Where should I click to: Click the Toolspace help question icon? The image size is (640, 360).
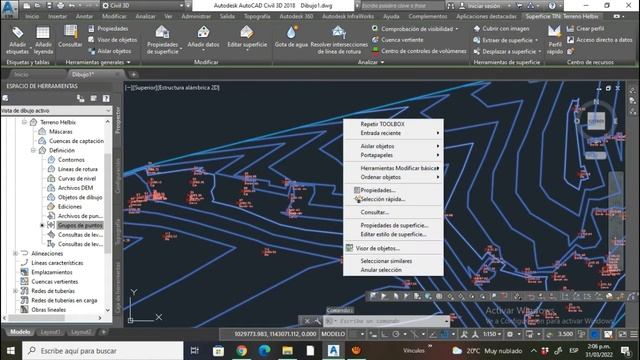tap(106, 98)
